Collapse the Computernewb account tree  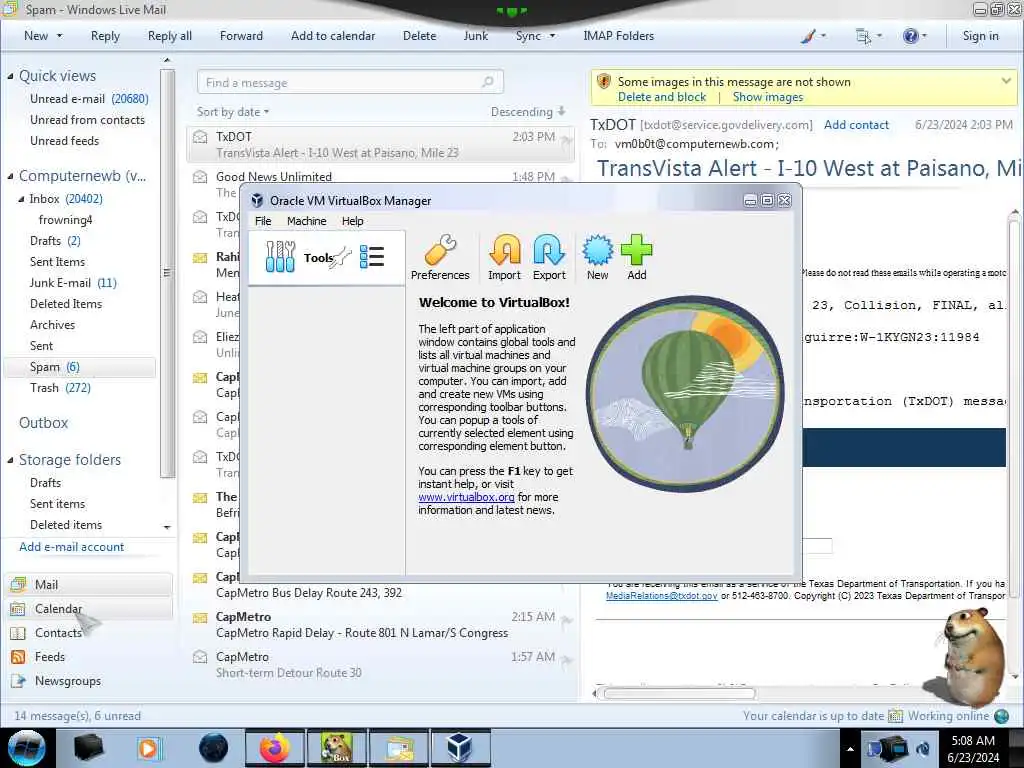(x=10, y=176)
